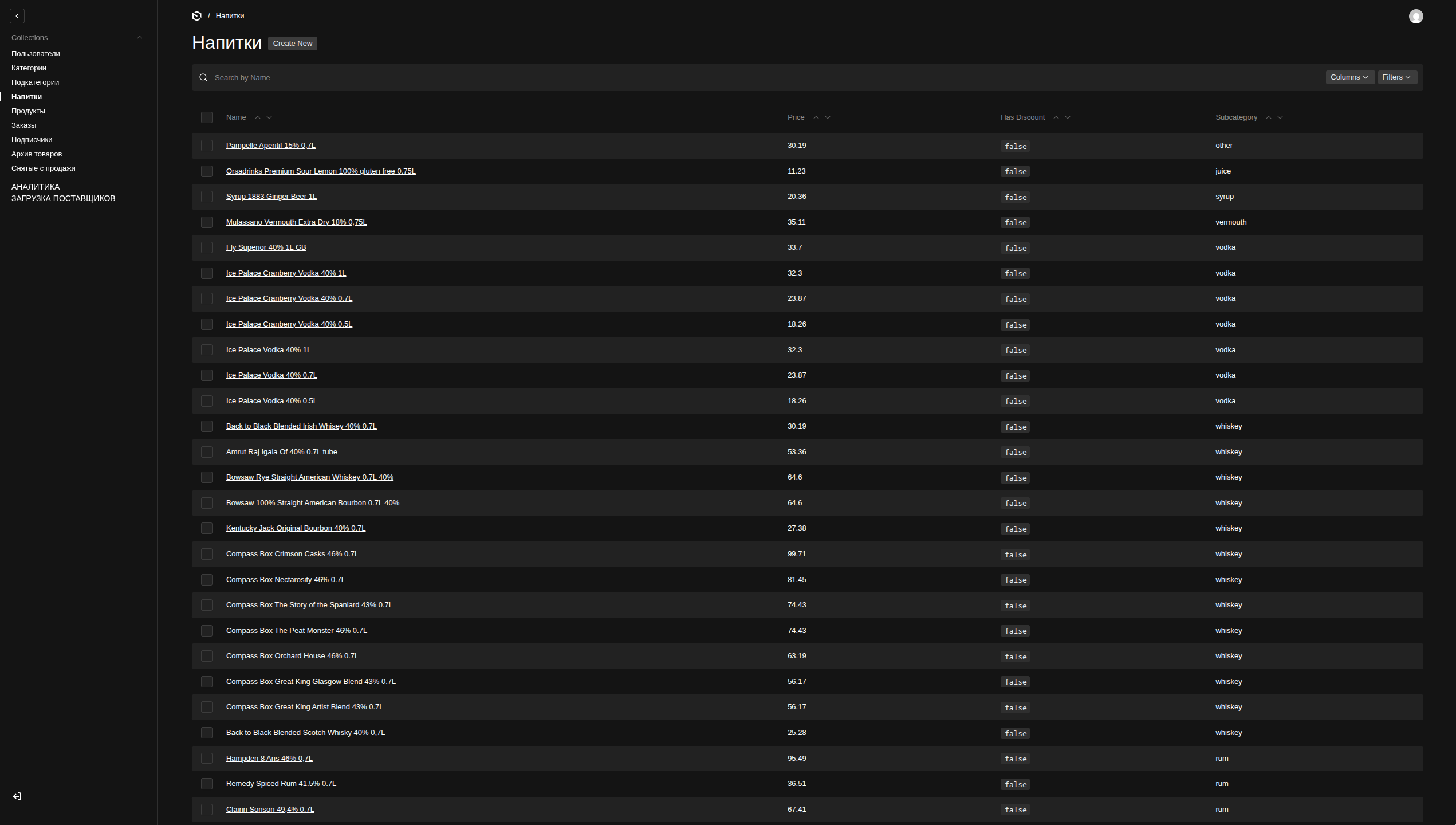This screenshot has width=1456, height=825.
Task: Open Remedy Spiced Rum 41.5% 0.7L
Action: click(281, 784)
